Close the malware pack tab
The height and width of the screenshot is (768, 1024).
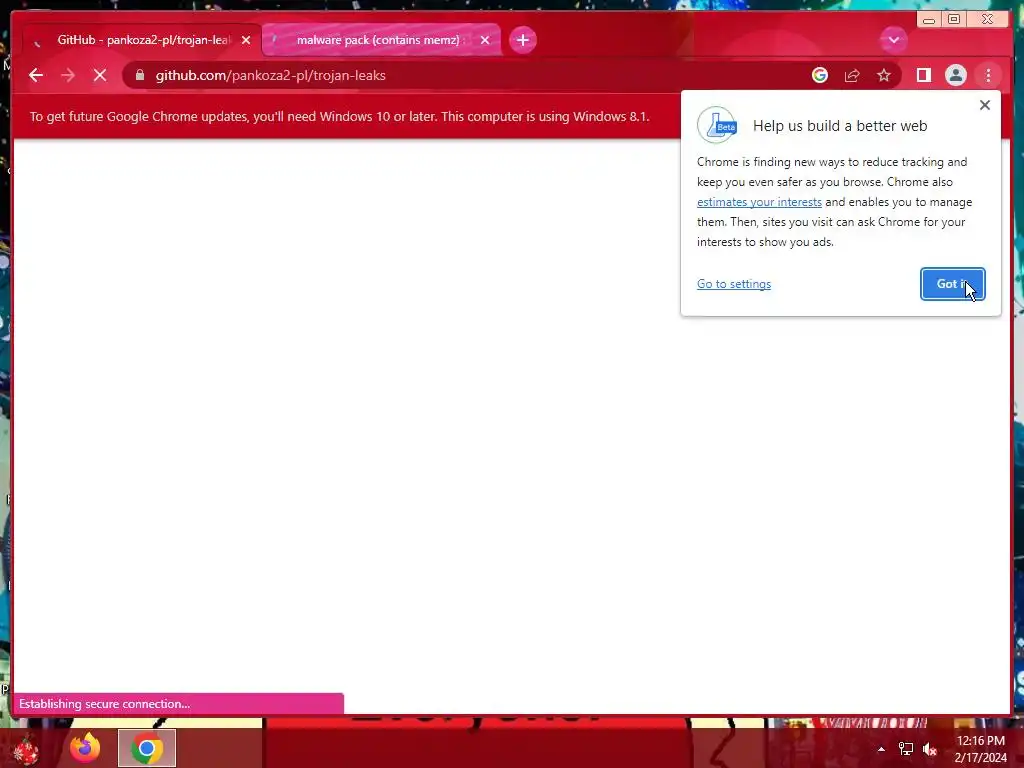tap(485, 40)
